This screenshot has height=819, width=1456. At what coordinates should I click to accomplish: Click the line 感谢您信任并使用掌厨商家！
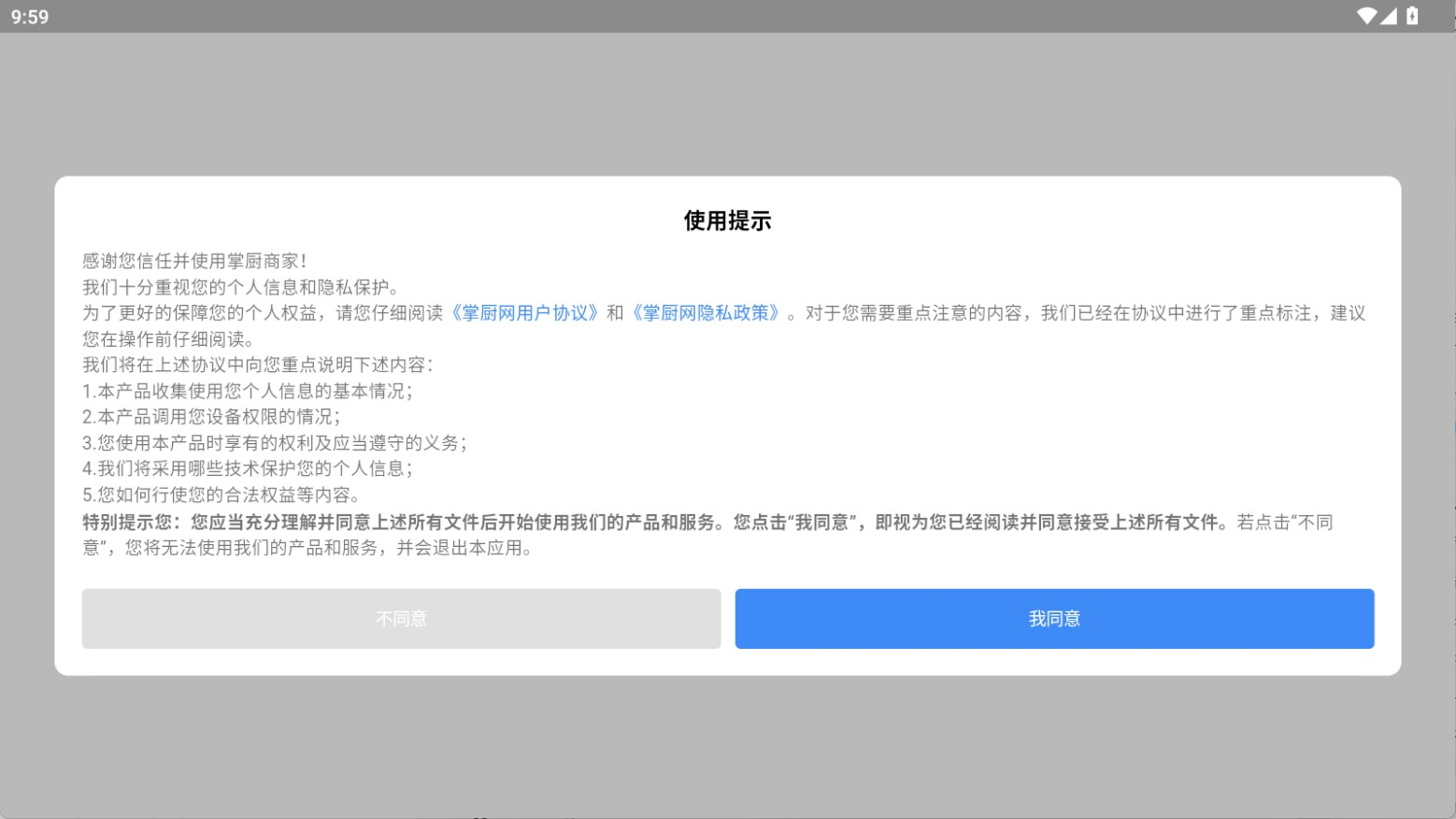pos(195,261)
